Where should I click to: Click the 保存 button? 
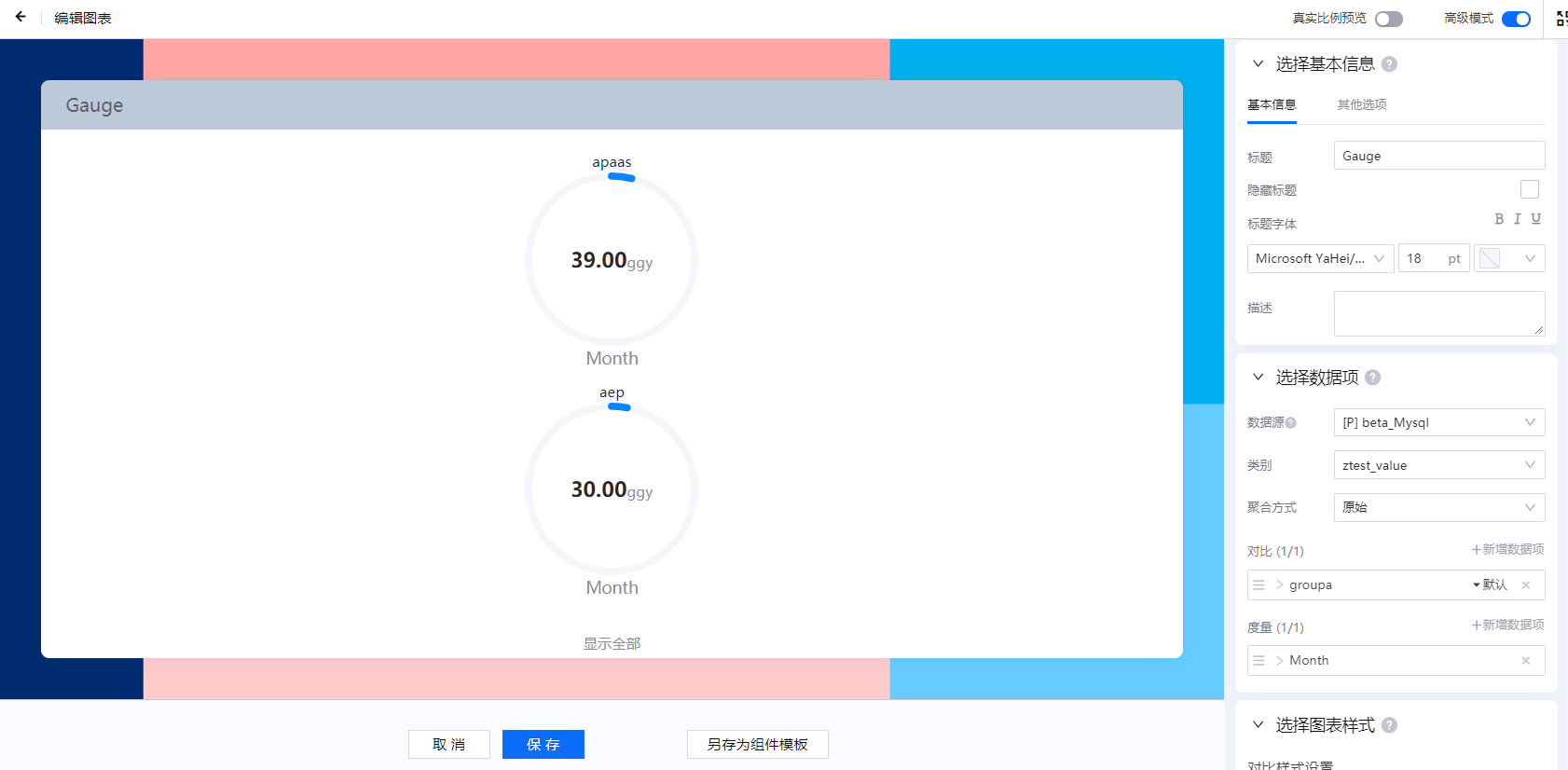pos(543,744)
